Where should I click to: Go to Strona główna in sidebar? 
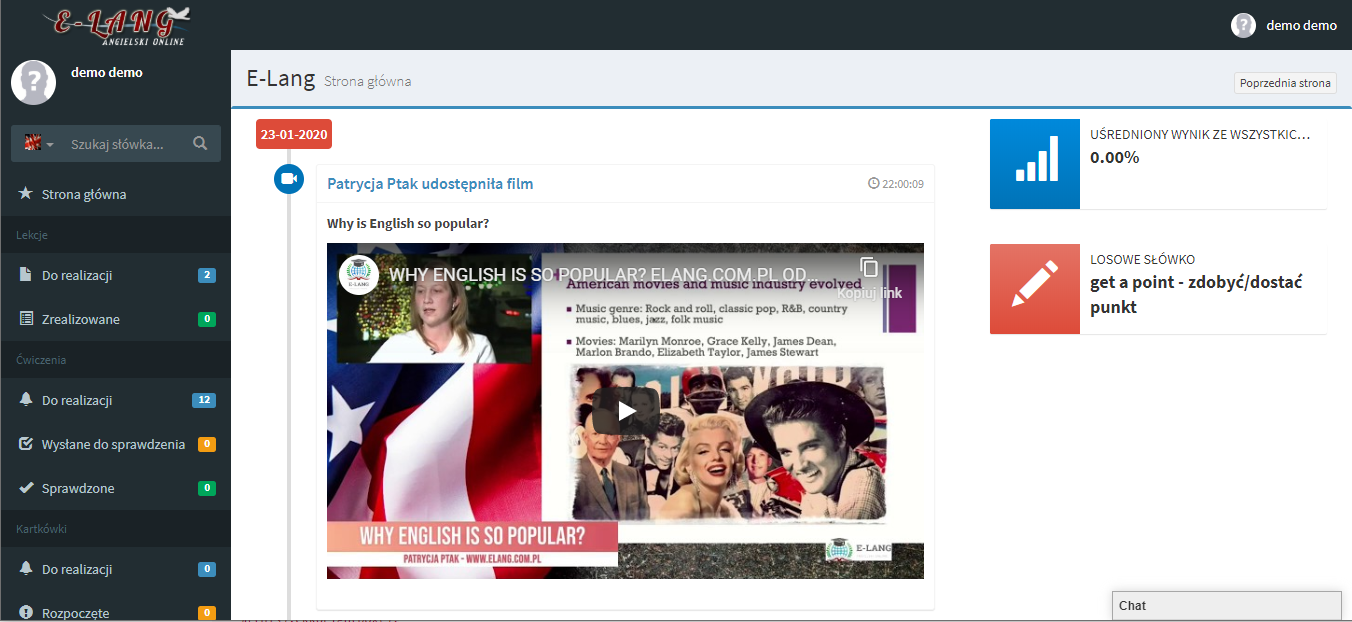click(84, 194)
